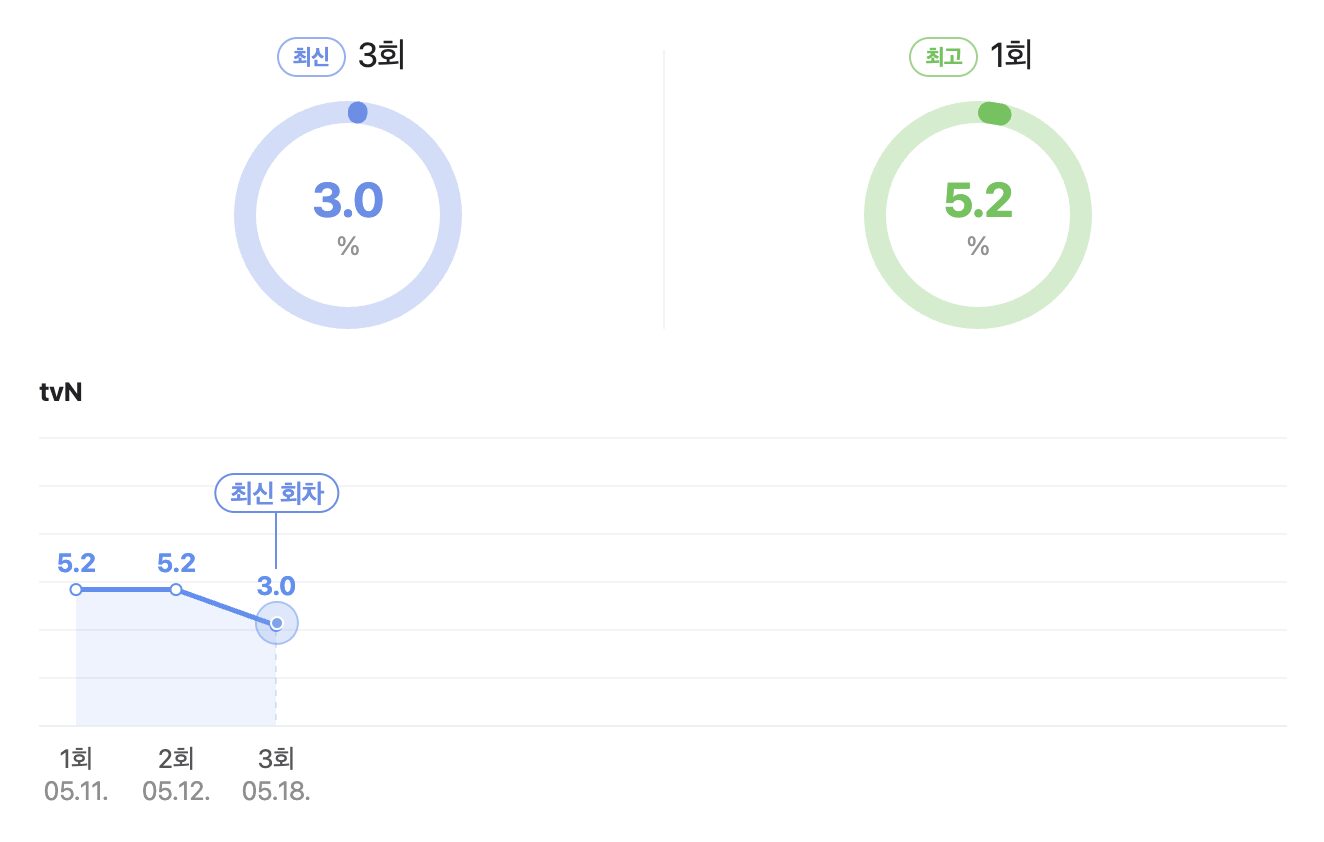The height and width of the screenshot is (842, 1324).
Task: Select the episode 2 data point
Action: pyautogui.click(x=176, y=590)
